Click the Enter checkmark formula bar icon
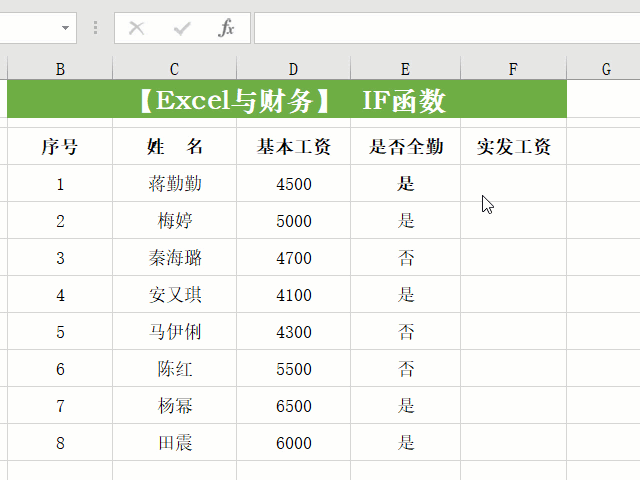640x480 pixels. coord(182,28)
